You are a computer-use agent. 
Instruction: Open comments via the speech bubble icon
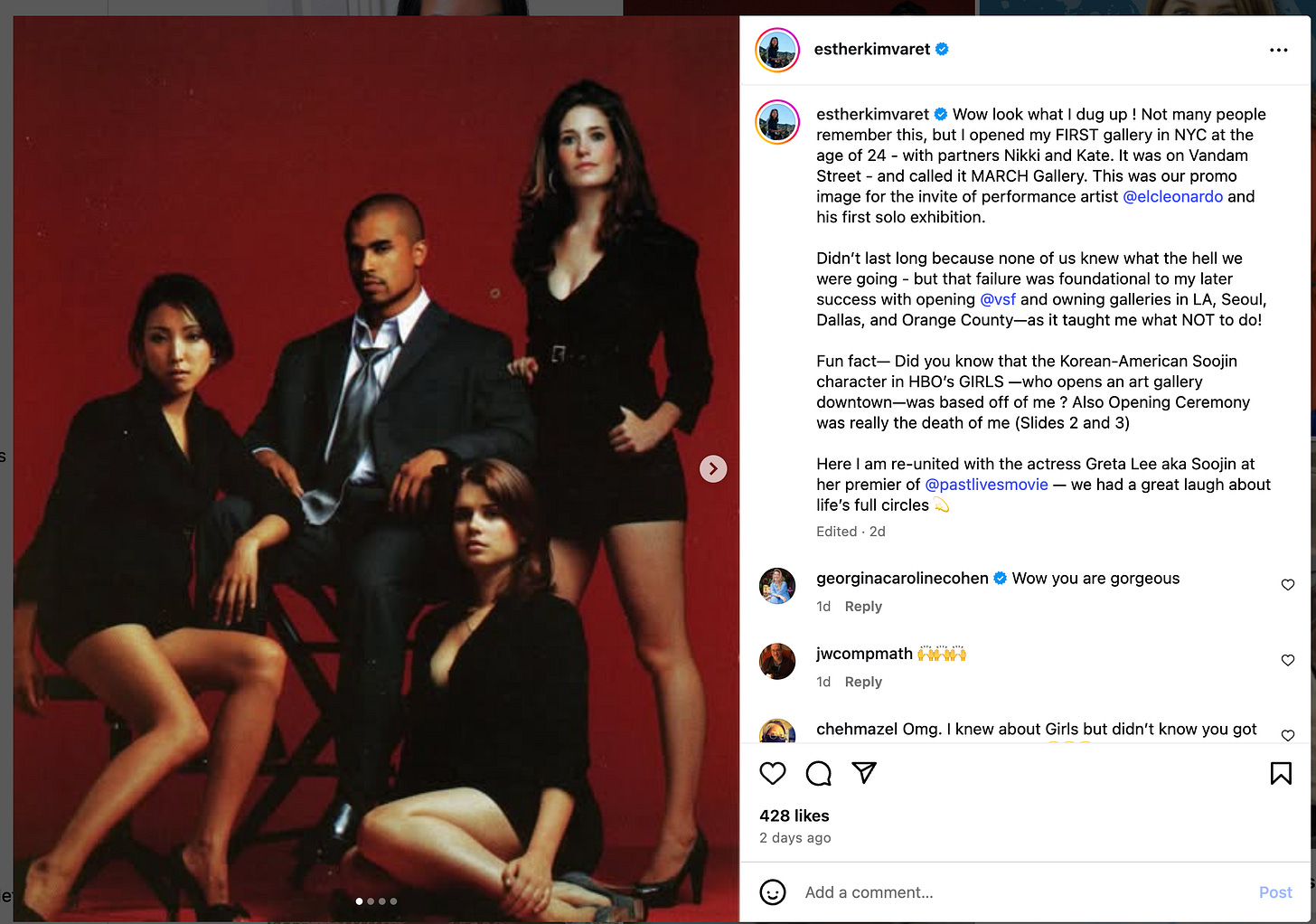(819, 773)
